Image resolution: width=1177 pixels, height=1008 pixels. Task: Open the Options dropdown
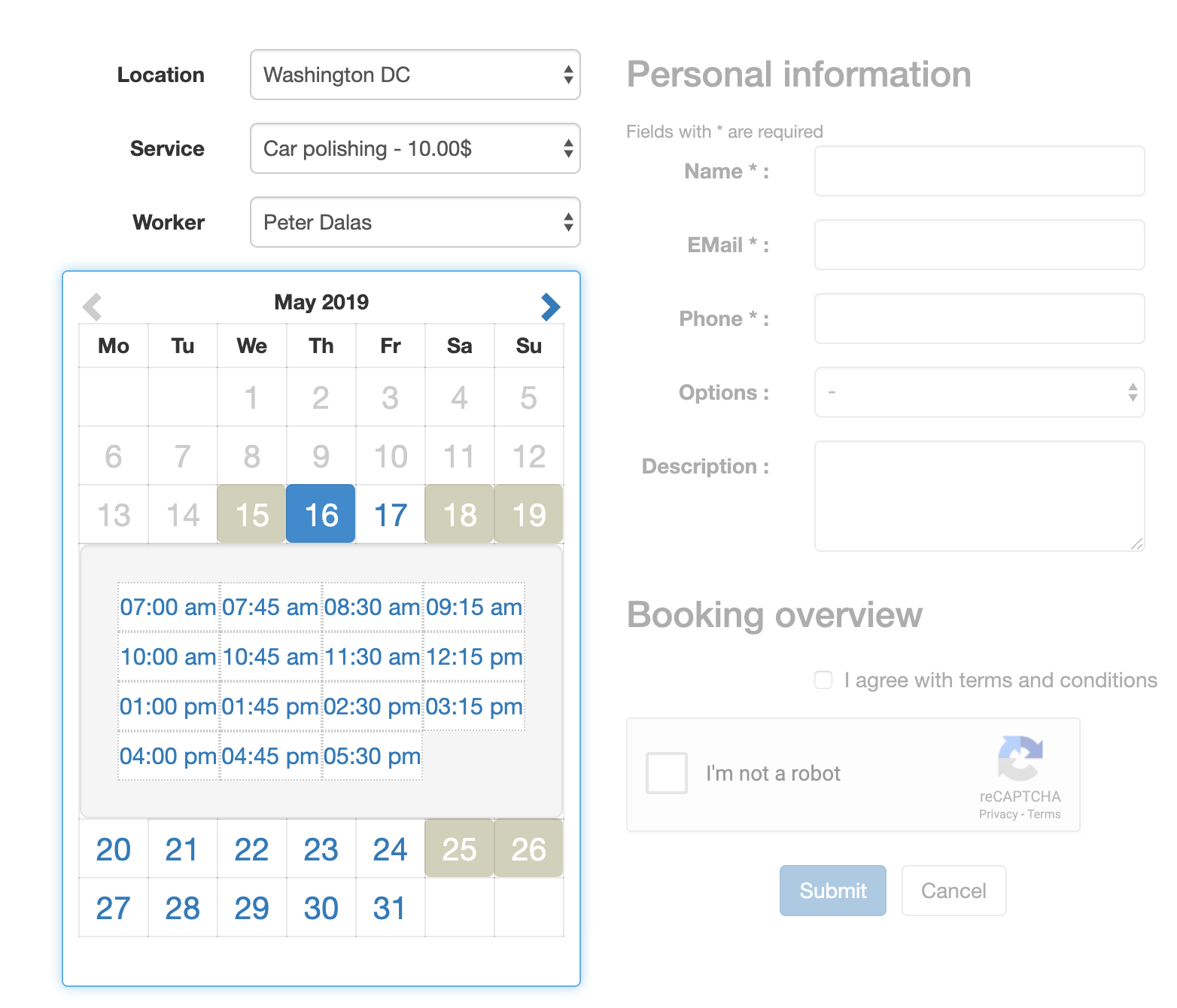point(978,392)
